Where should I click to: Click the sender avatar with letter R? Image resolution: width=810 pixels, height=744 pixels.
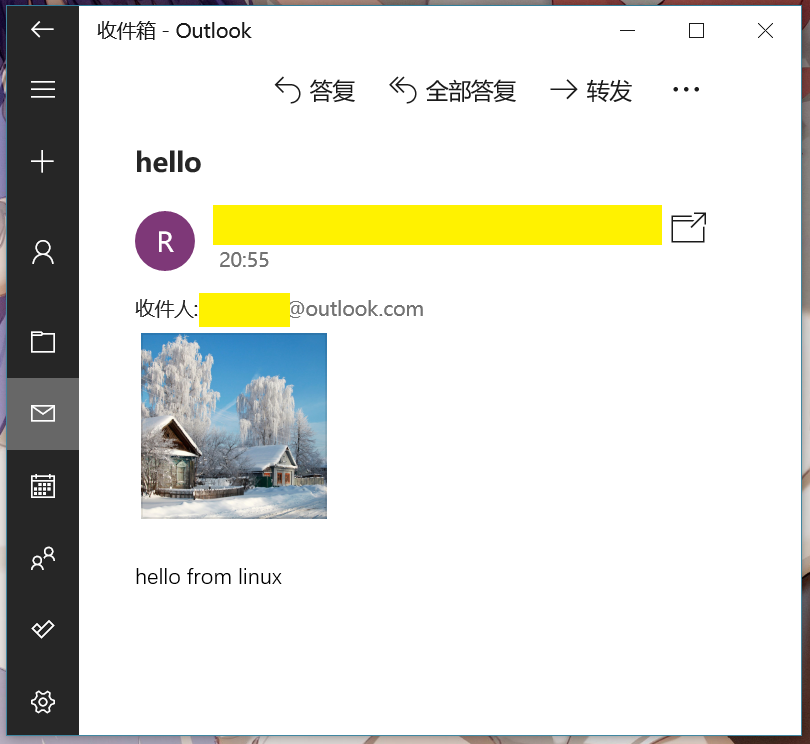(164, 241)
